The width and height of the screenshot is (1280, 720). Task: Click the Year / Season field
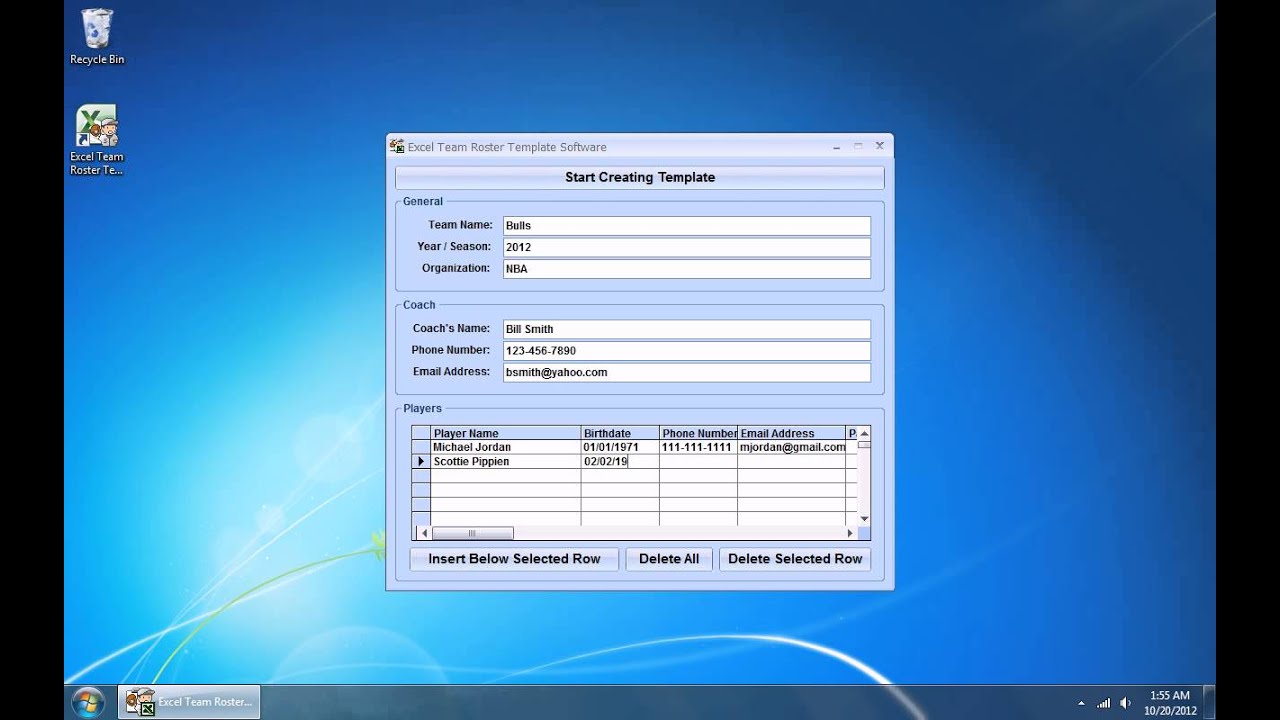(x=686, y=247)
